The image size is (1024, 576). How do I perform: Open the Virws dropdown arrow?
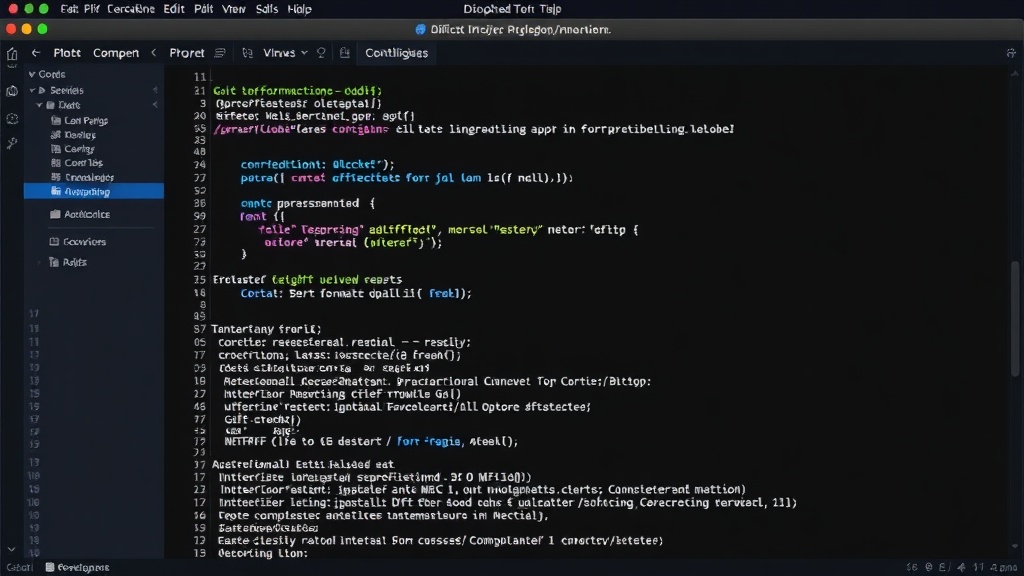click(304, 53)
